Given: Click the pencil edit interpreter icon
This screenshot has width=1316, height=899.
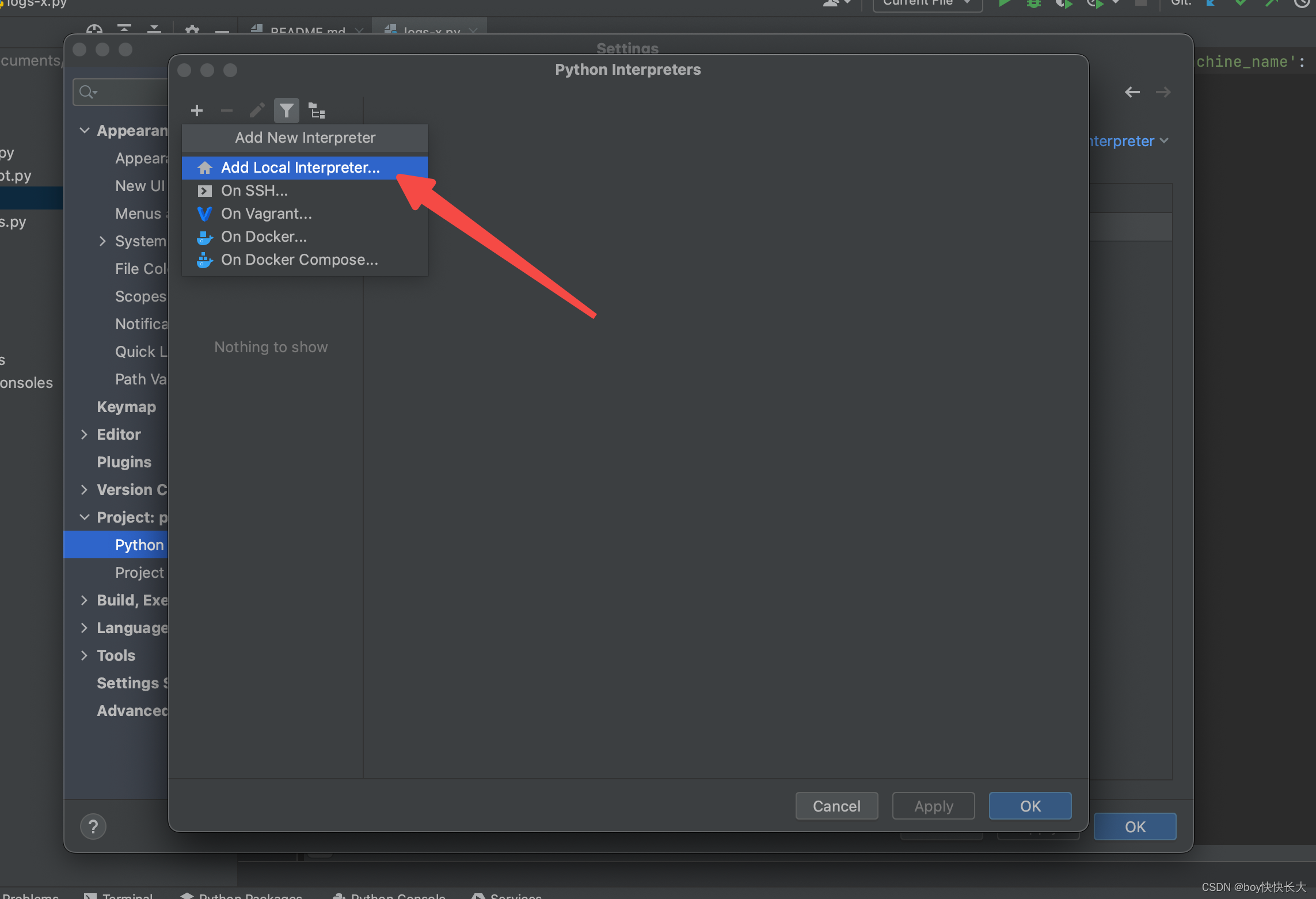Looking at the screenshot, I should [x=257, y=111].
